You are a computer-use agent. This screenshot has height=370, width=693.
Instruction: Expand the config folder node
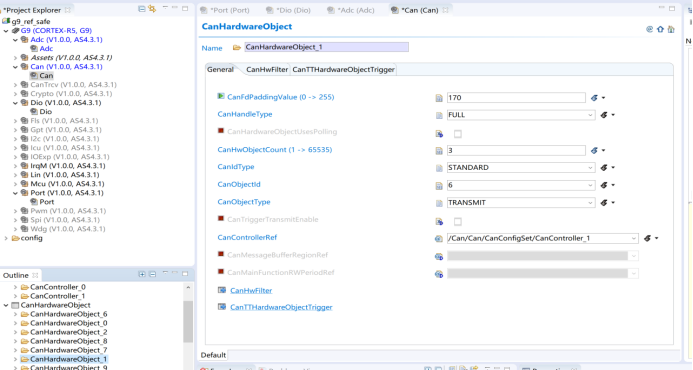(x=6, y=238)
